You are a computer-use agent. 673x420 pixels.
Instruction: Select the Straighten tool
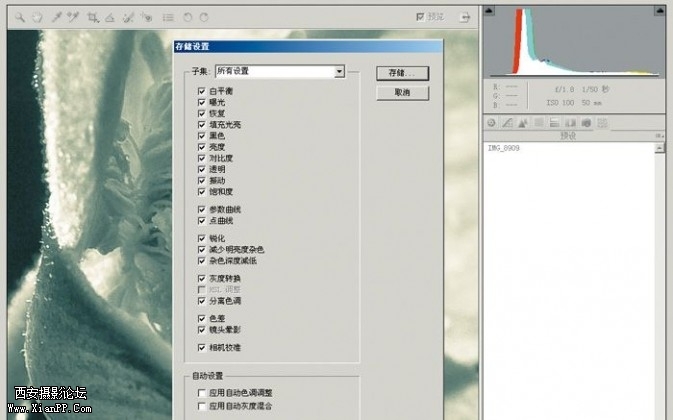pos(110,17)
